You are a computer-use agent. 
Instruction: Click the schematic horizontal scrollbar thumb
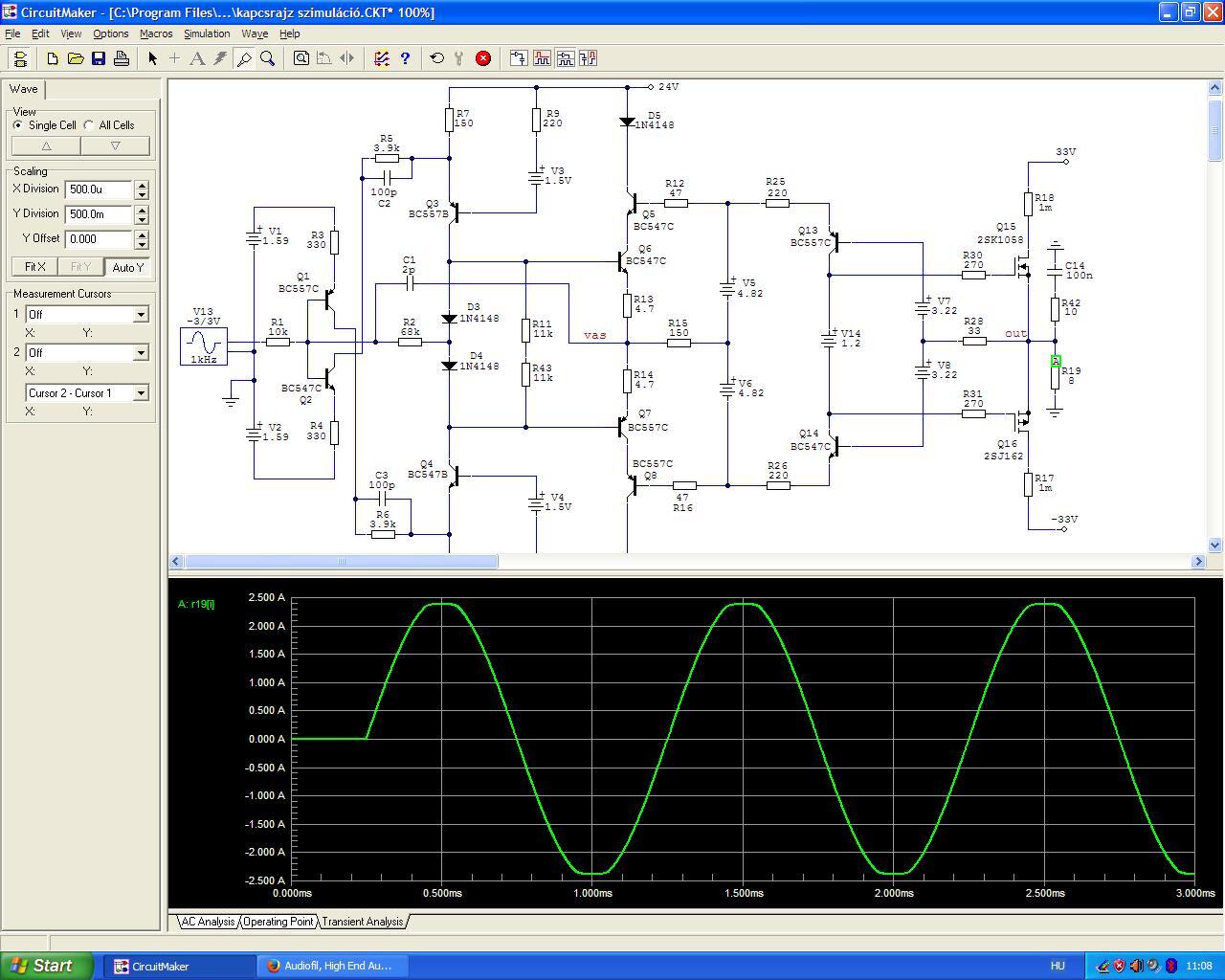340,562
